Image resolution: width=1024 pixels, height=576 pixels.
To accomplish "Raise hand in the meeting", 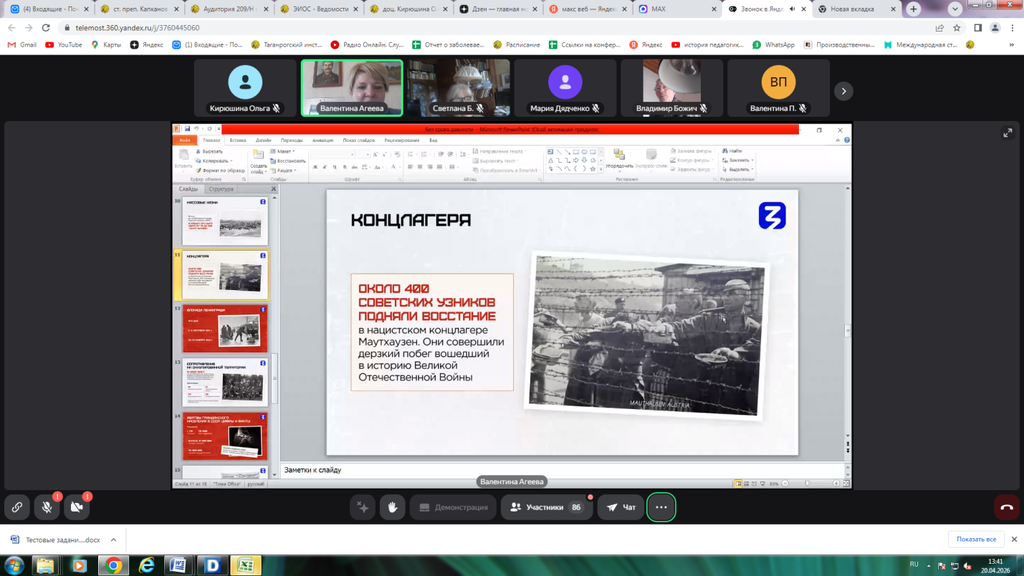I will tap(392, 507).
